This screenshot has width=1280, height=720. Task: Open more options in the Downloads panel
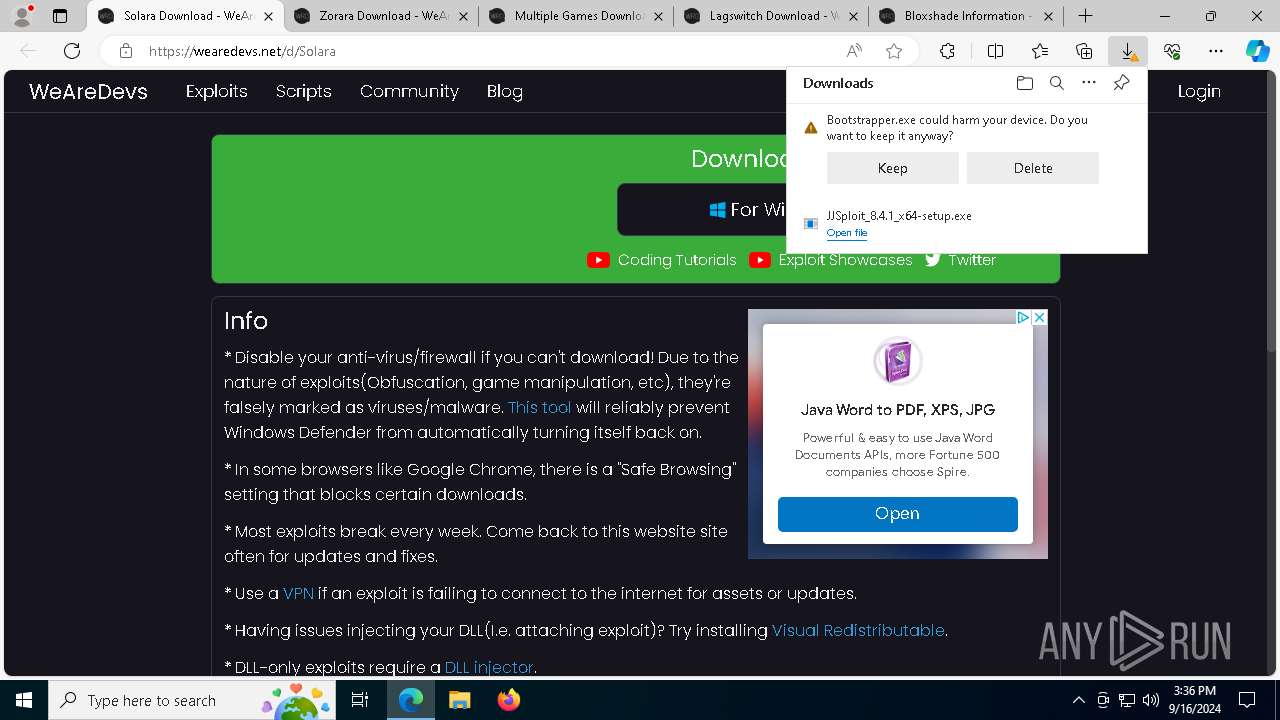(1089, 83)
